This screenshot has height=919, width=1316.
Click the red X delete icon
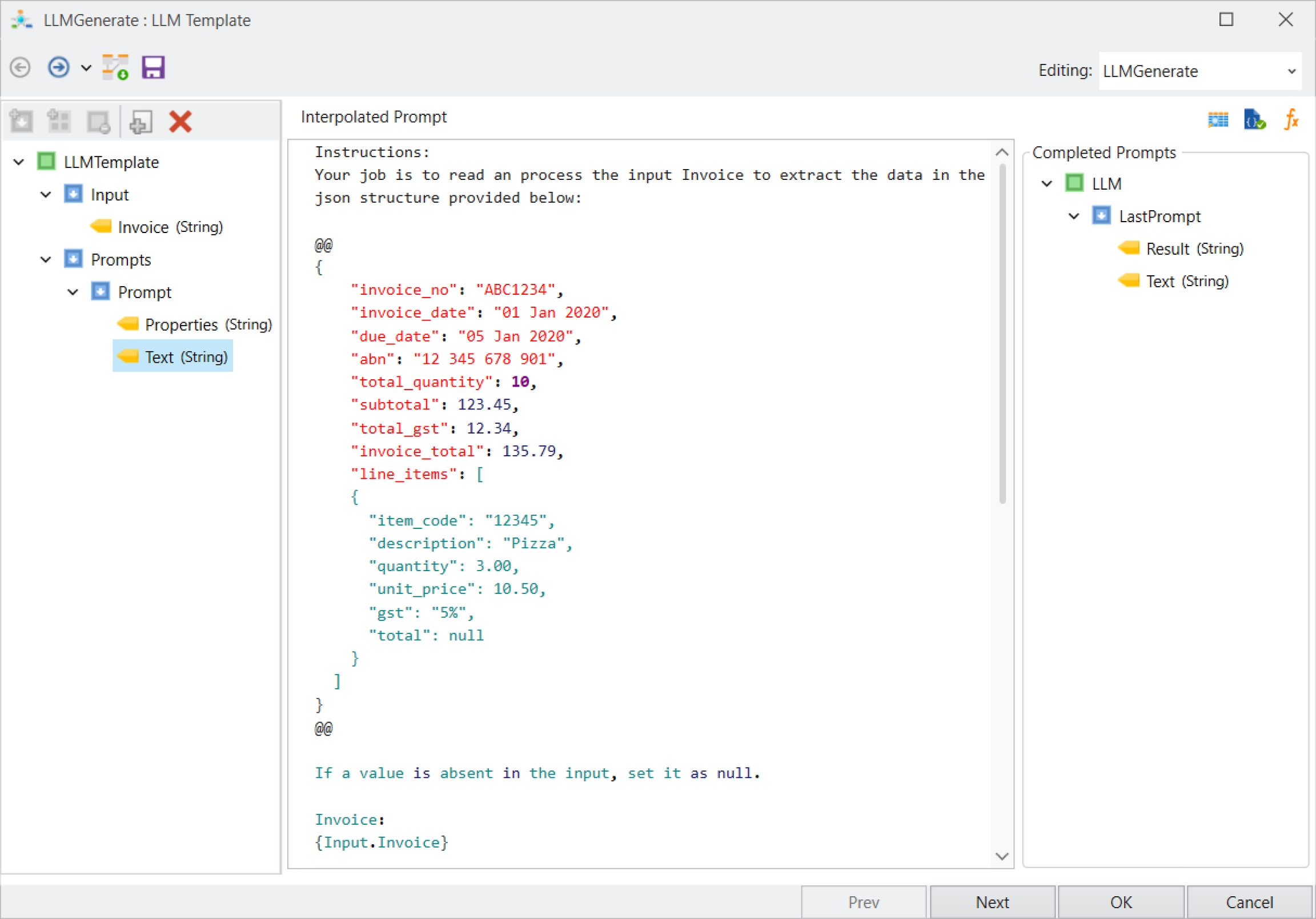point(180,122)
